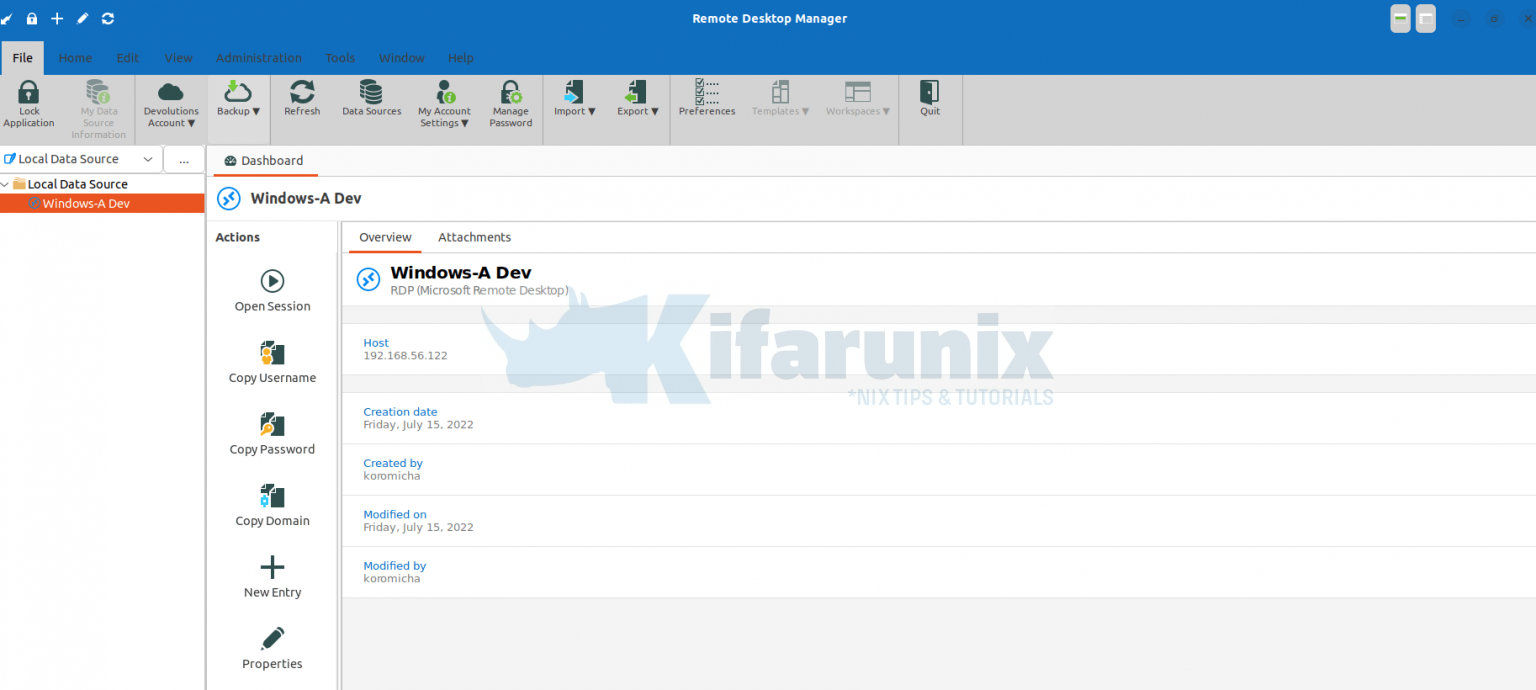The image size is (1536, 690).
Task: Select the Windows-A Dev tree entry
Action: coord(87,203)
